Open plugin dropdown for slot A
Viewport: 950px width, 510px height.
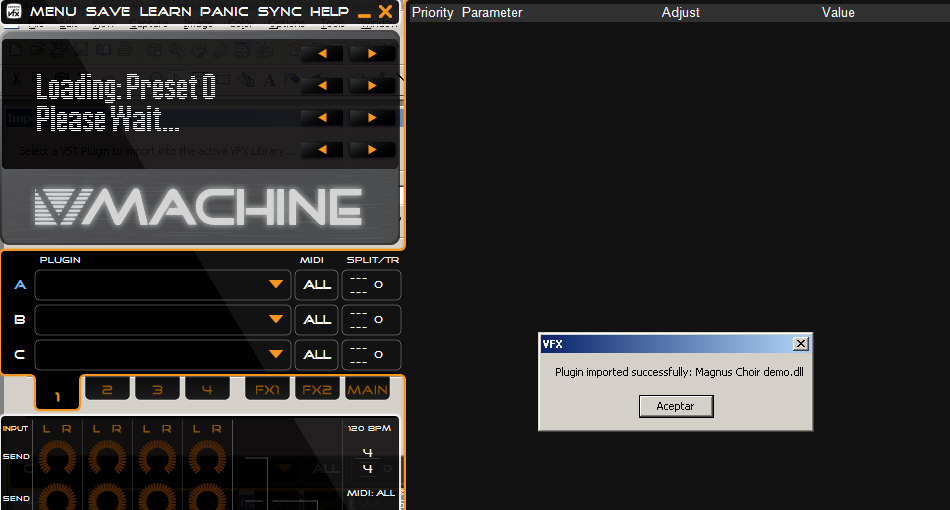click(276, 284)
